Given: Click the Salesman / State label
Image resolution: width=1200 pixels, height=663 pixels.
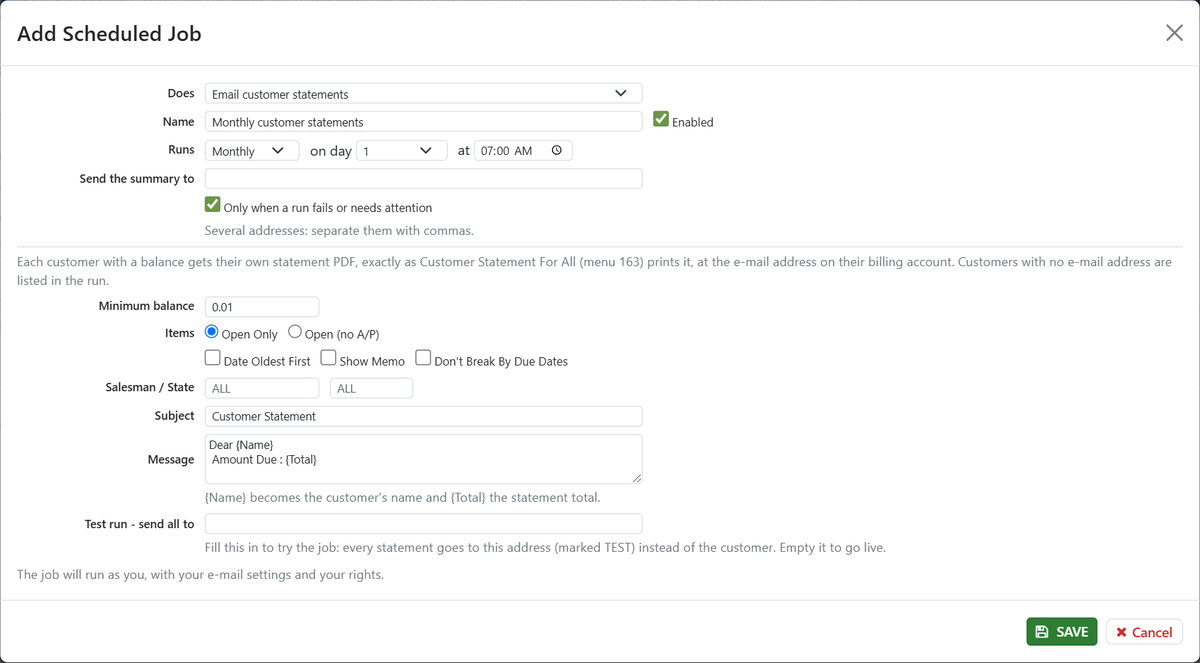Looking at the screenshot, I should 150,387.
